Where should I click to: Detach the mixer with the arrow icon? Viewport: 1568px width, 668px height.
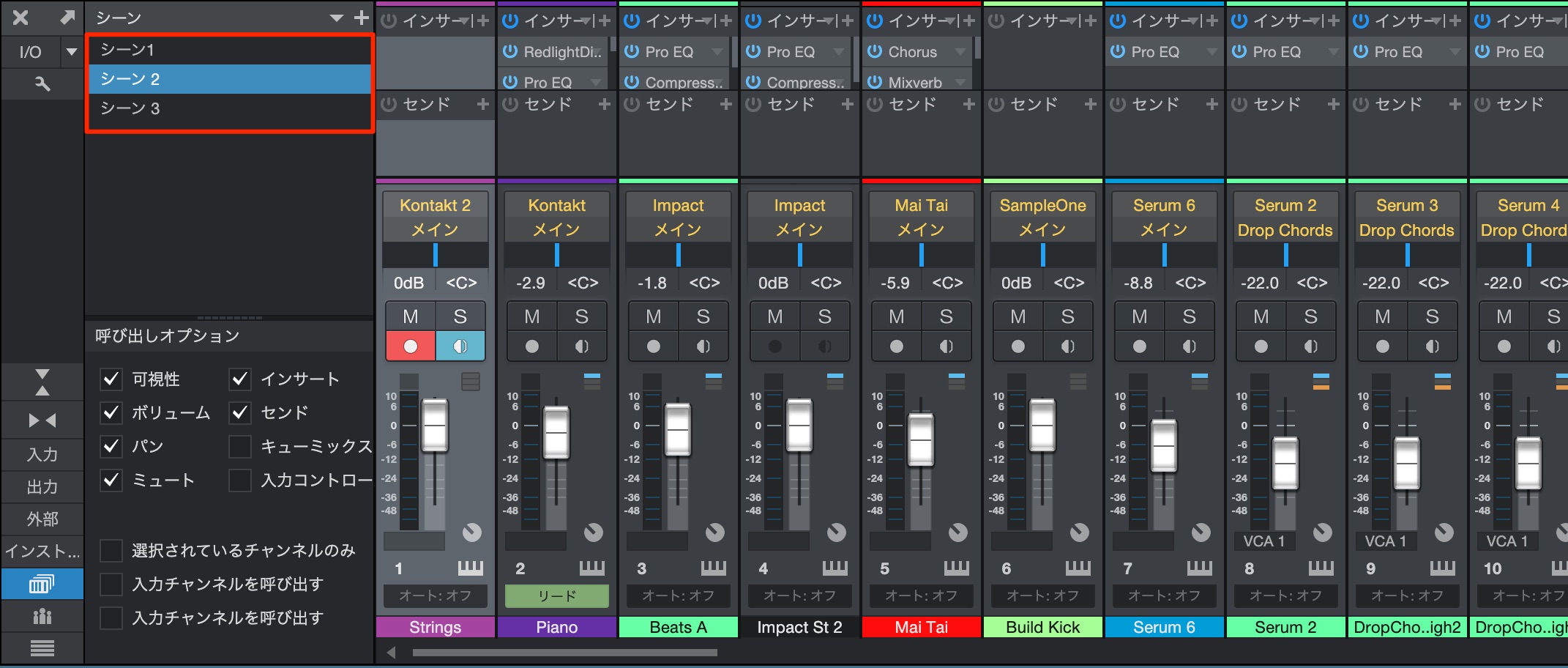[67, 18]
